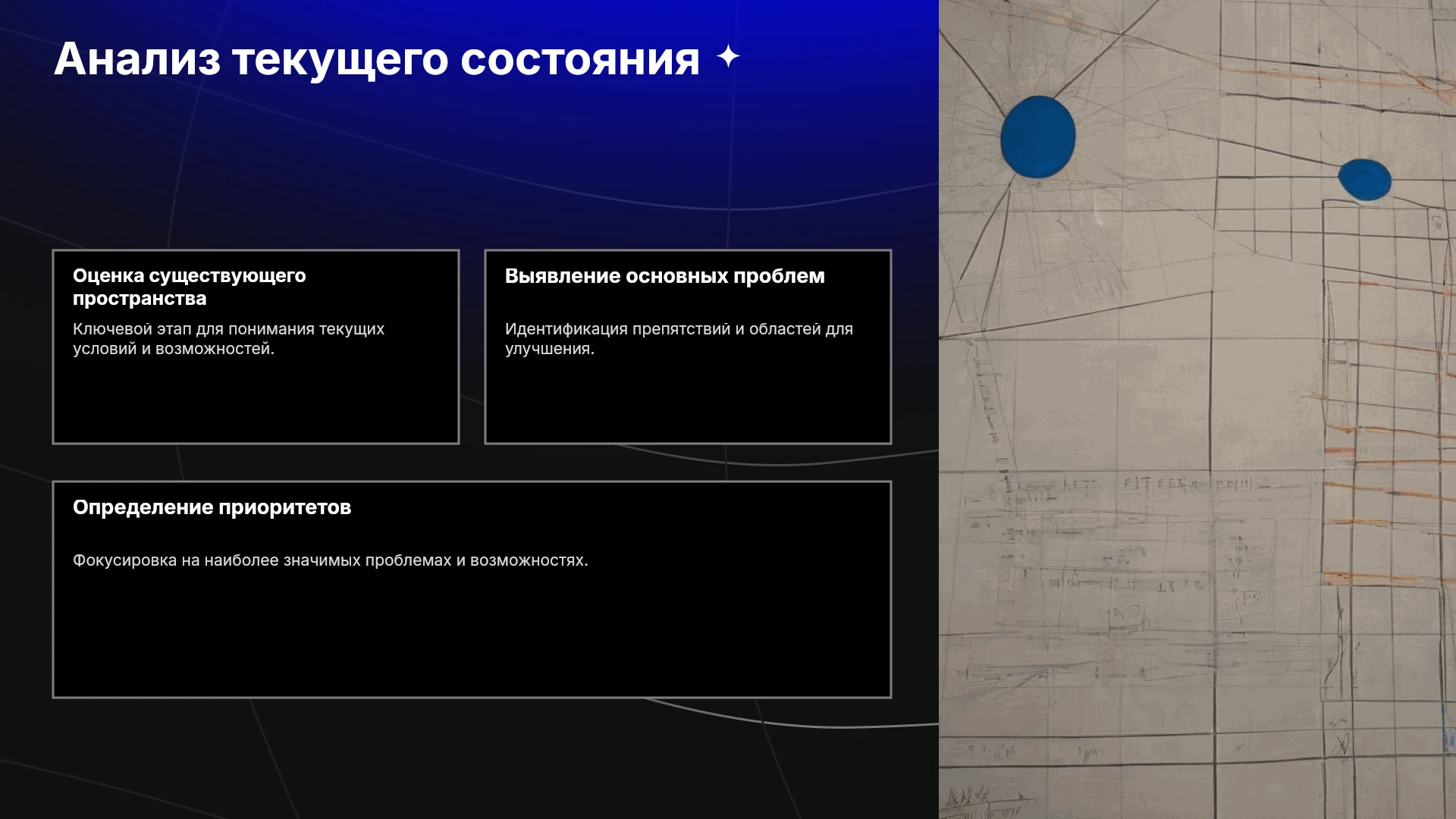Click the small blue oval in the sketch image
This screenshot has height=819, width=1456.
tap(1364, 180)
